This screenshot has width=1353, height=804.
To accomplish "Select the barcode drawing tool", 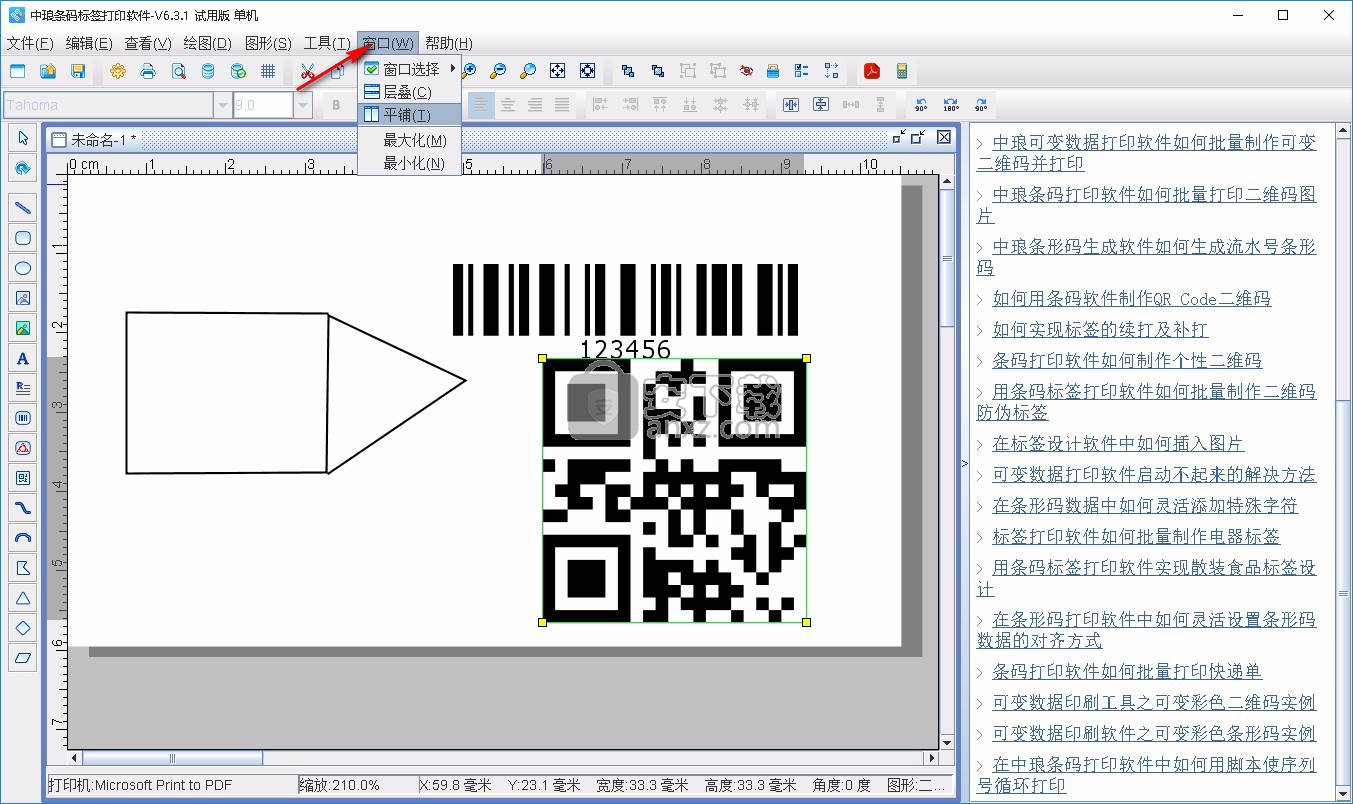I will pyautogui.click(x=23, y=418).
